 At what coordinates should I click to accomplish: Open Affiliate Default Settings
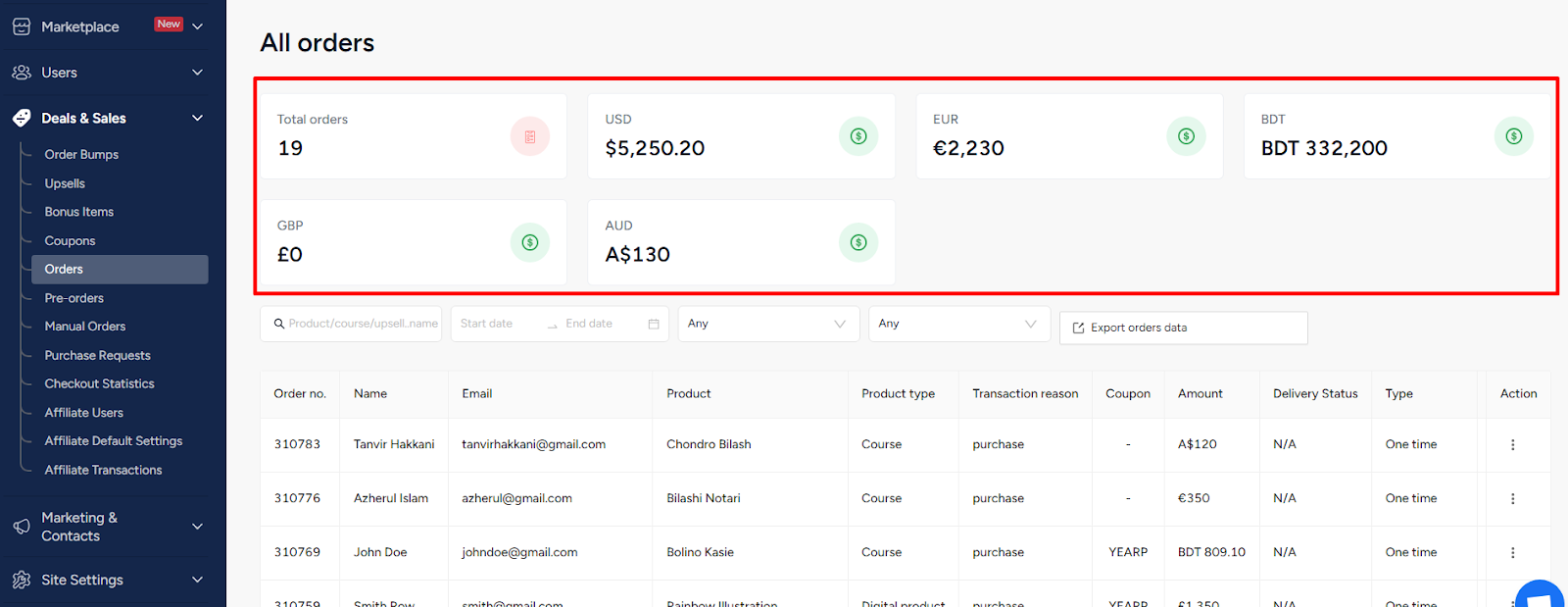114,441
